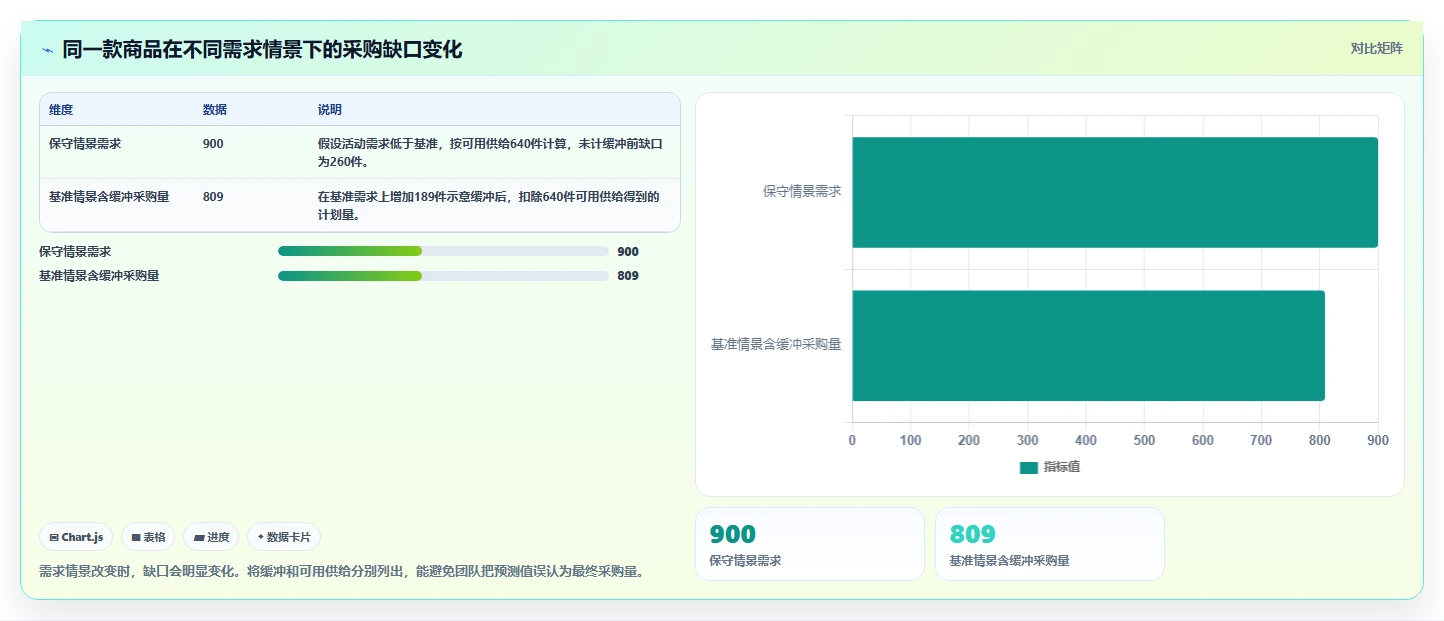The height and width of the screenshot is (621, 1444).
Task: Select the 表格 tag chip
Action: tap(148, 537)
